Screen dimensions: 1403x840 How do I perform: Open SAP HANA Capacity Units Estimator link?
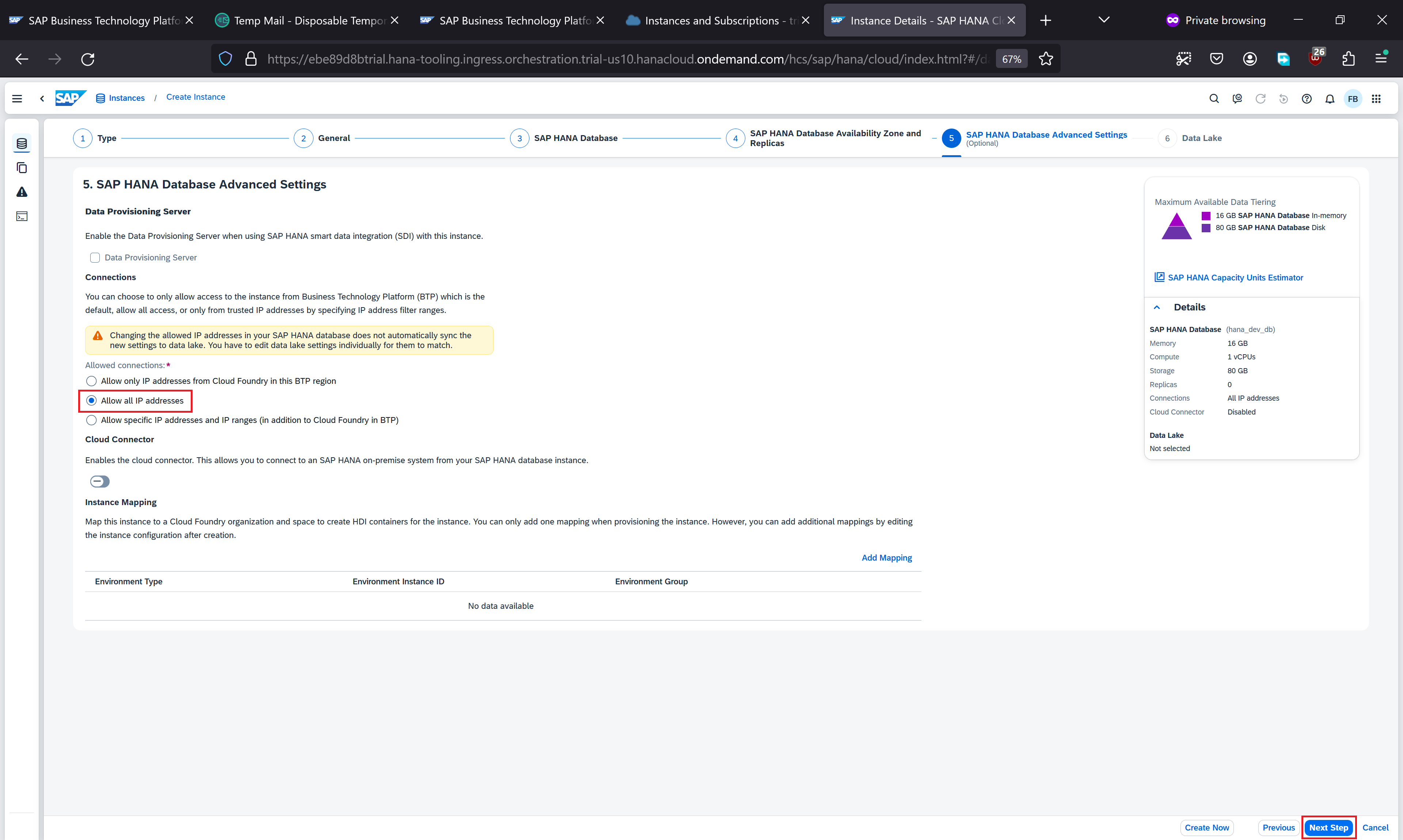click(x=1235, y=277)
